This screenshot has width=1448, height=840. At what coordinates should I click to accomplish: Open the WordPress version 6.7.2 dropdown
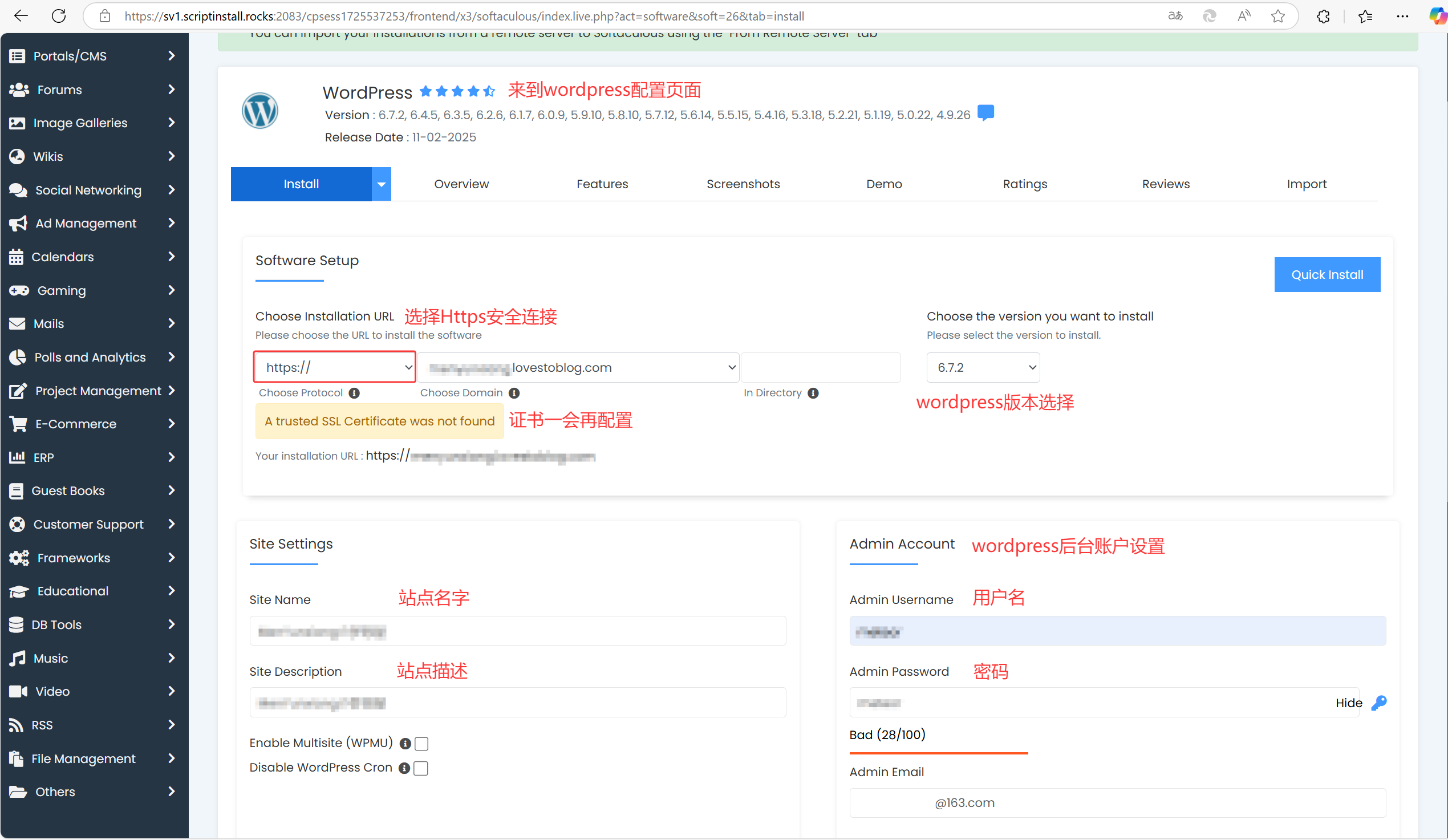pyautogui.click(x=983, y=367)
